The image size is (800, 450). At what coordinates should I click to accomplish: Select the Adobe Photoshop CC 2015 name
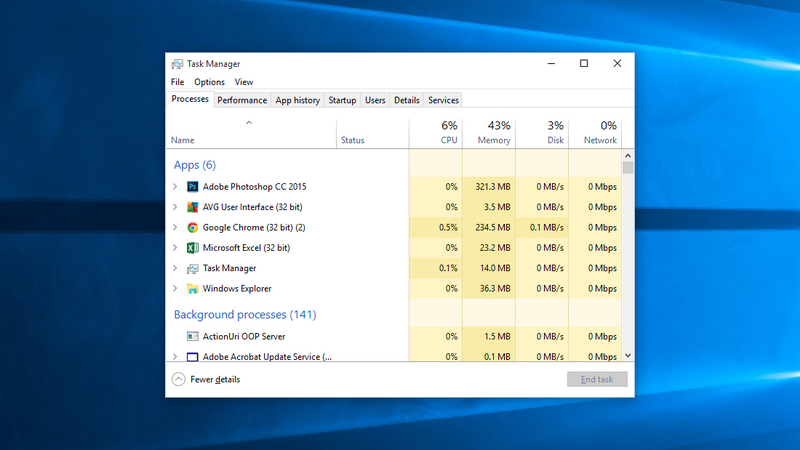[254, 187]
